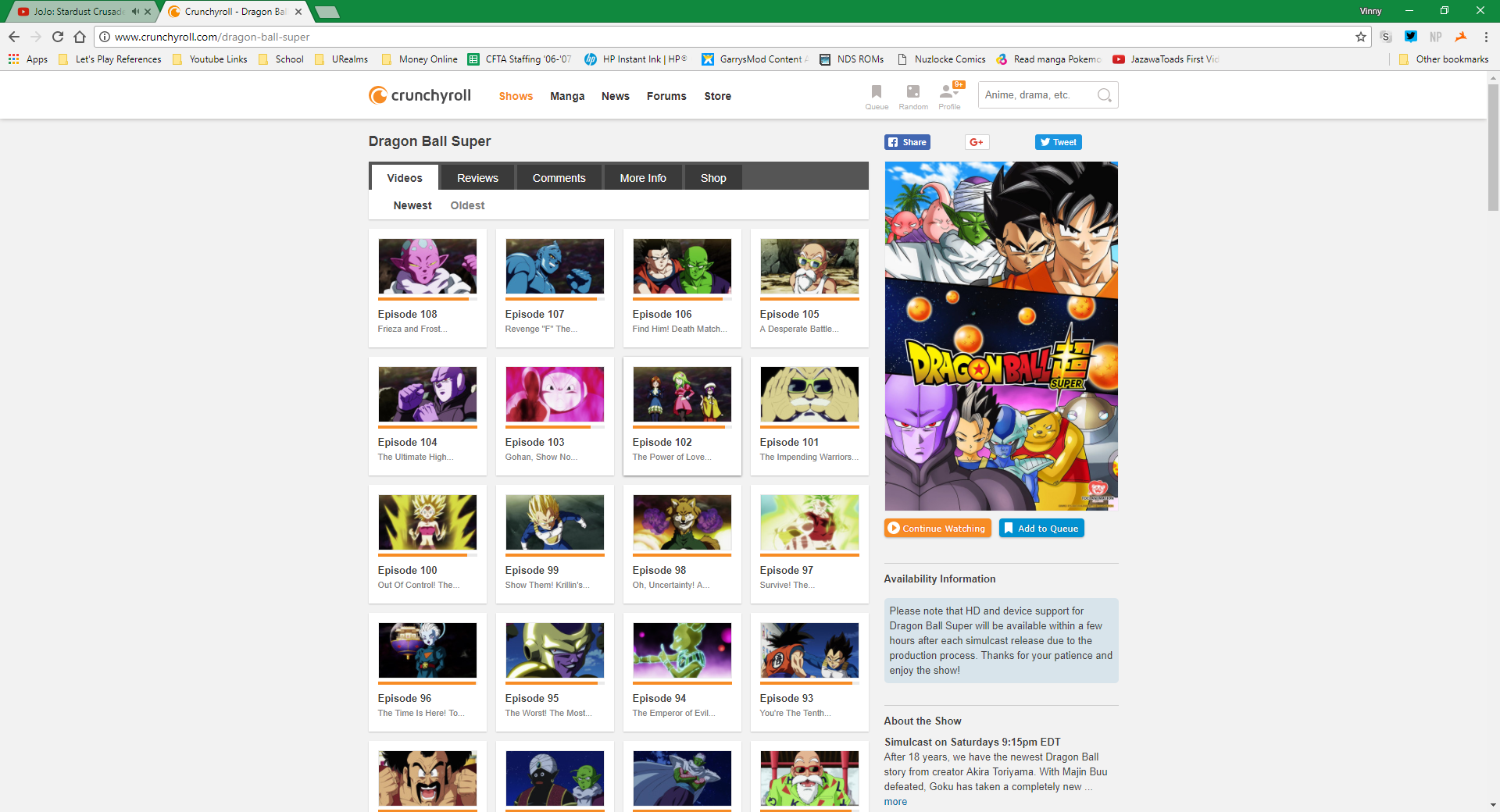Click the S extension icon

point(1386,37)
